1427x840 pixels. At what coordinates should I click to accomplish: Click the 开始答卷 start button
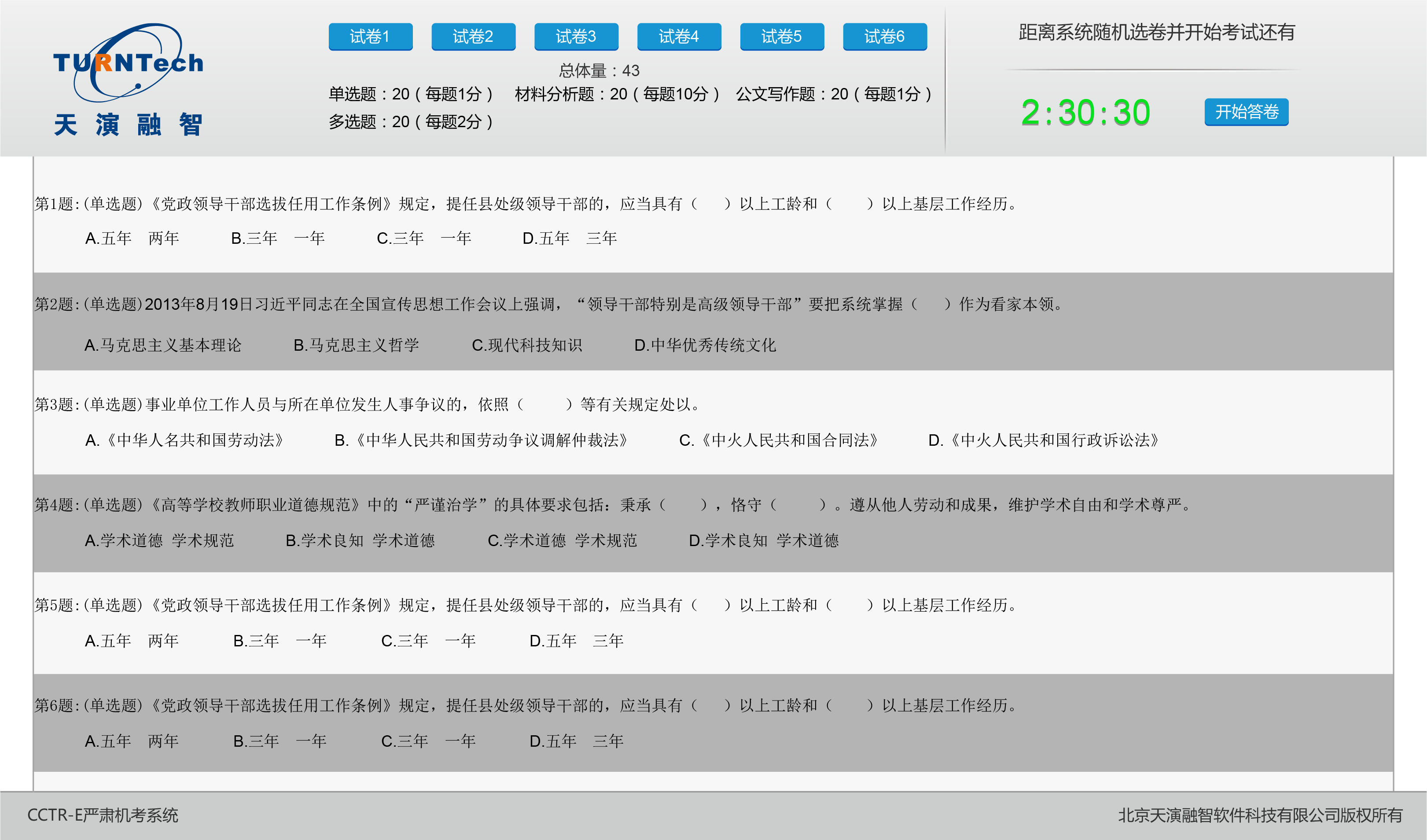[x=1247, y=112]
